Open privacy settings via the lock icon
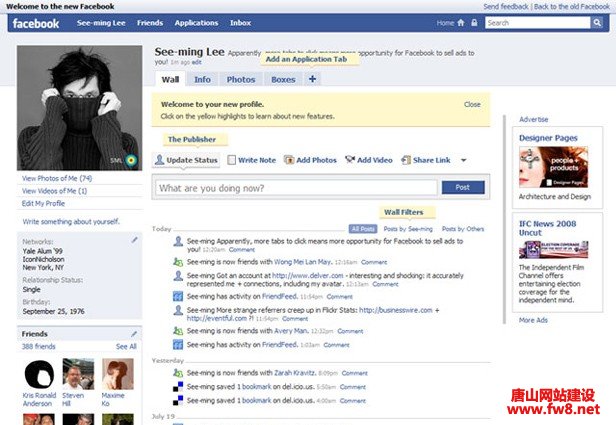The width and height of the screenshot is (616, 425). 474,23
